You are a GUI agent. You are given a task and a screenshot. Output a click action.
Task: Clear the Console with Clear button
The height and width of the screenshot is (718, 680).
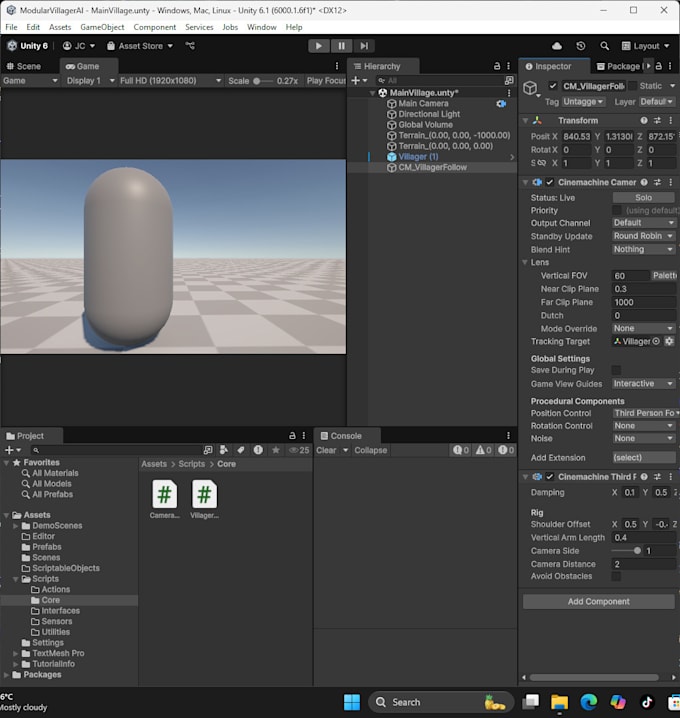coord(326,450)
